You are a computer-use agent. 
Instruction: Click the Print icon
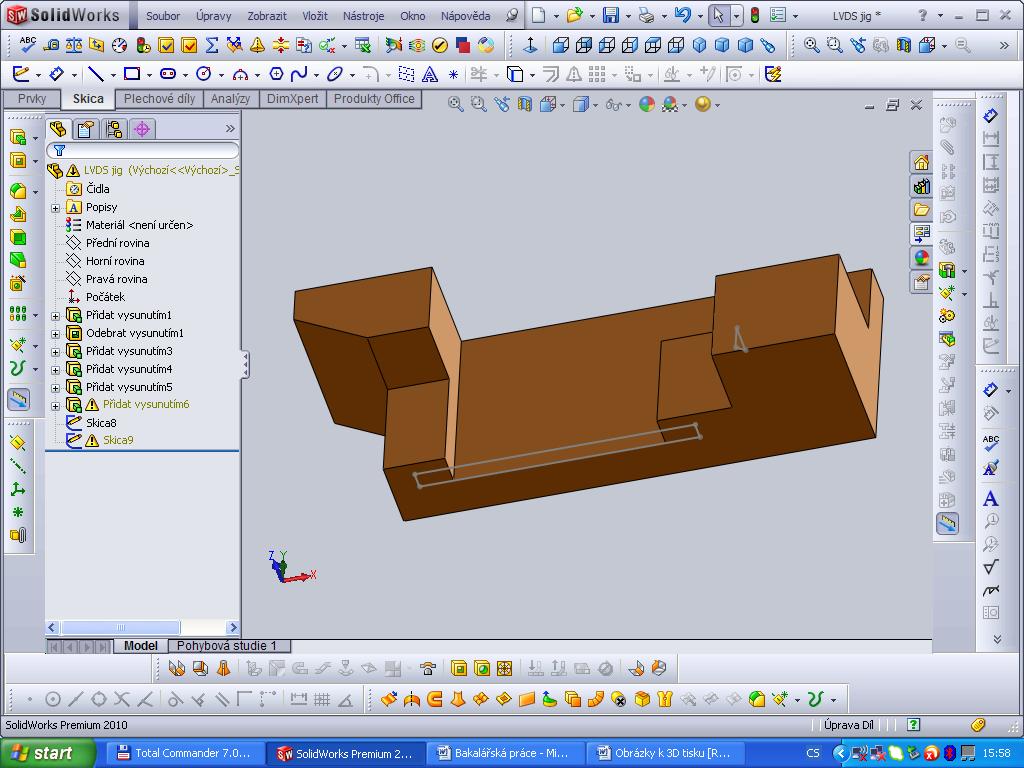pos(646,15)
